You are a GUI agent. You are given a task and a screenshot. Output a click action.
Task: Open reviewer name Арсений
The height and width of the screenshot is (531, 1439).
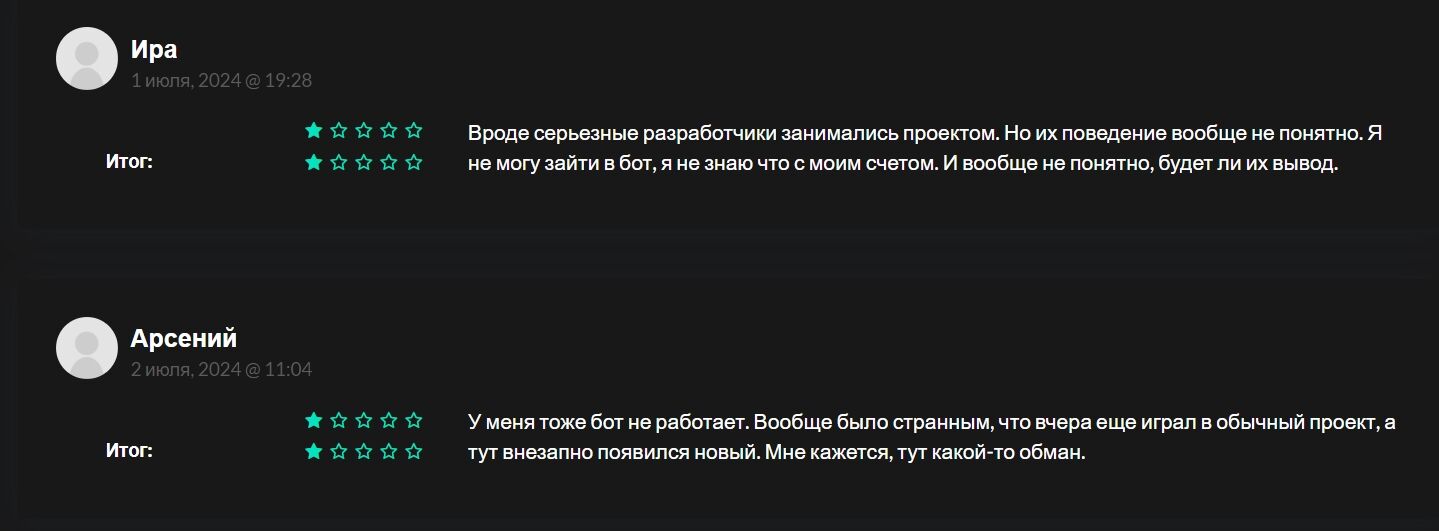[x=184, y=338]
